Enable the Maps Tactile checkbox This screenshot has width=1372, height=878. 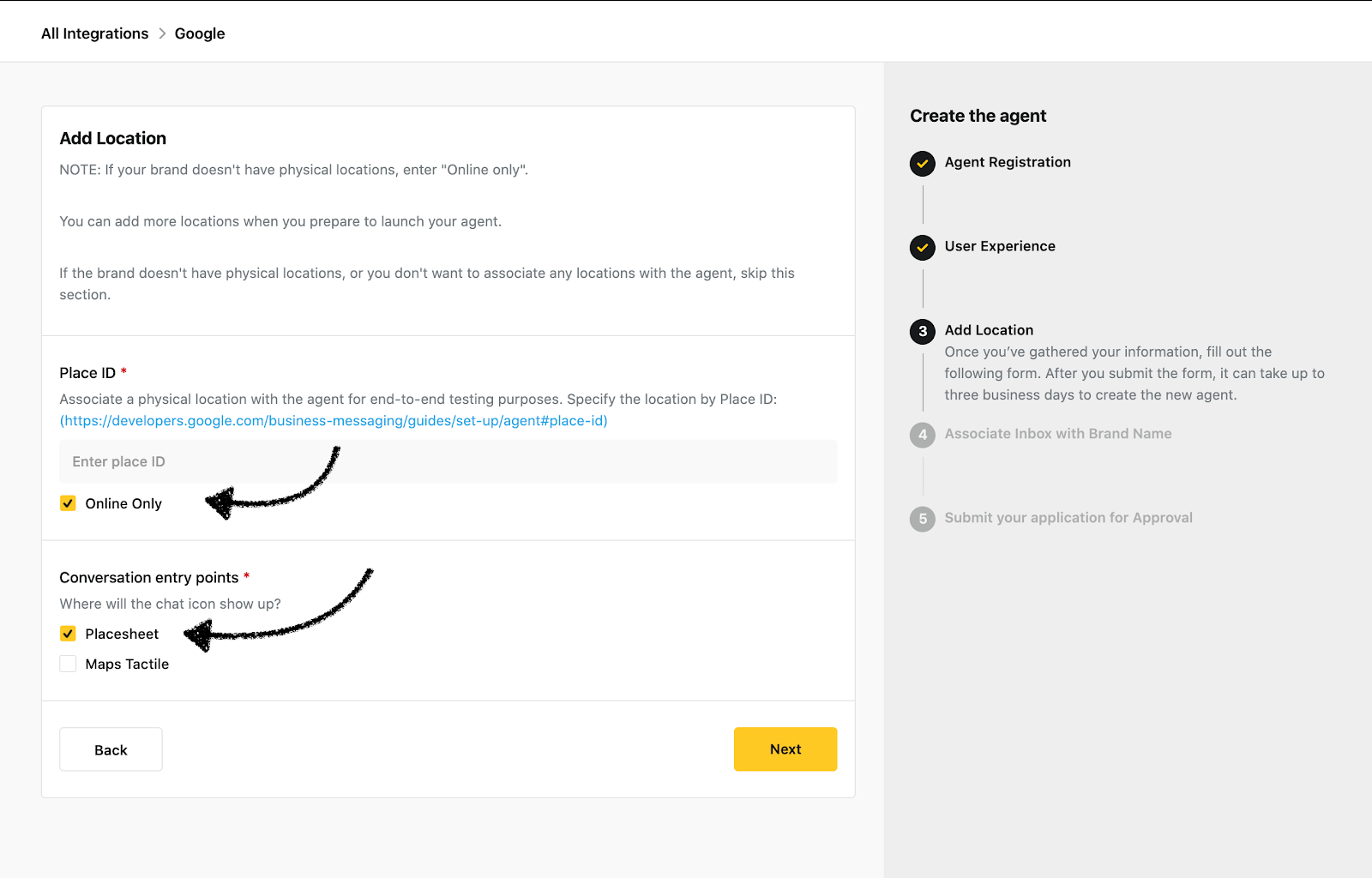[x=68, y=664]
